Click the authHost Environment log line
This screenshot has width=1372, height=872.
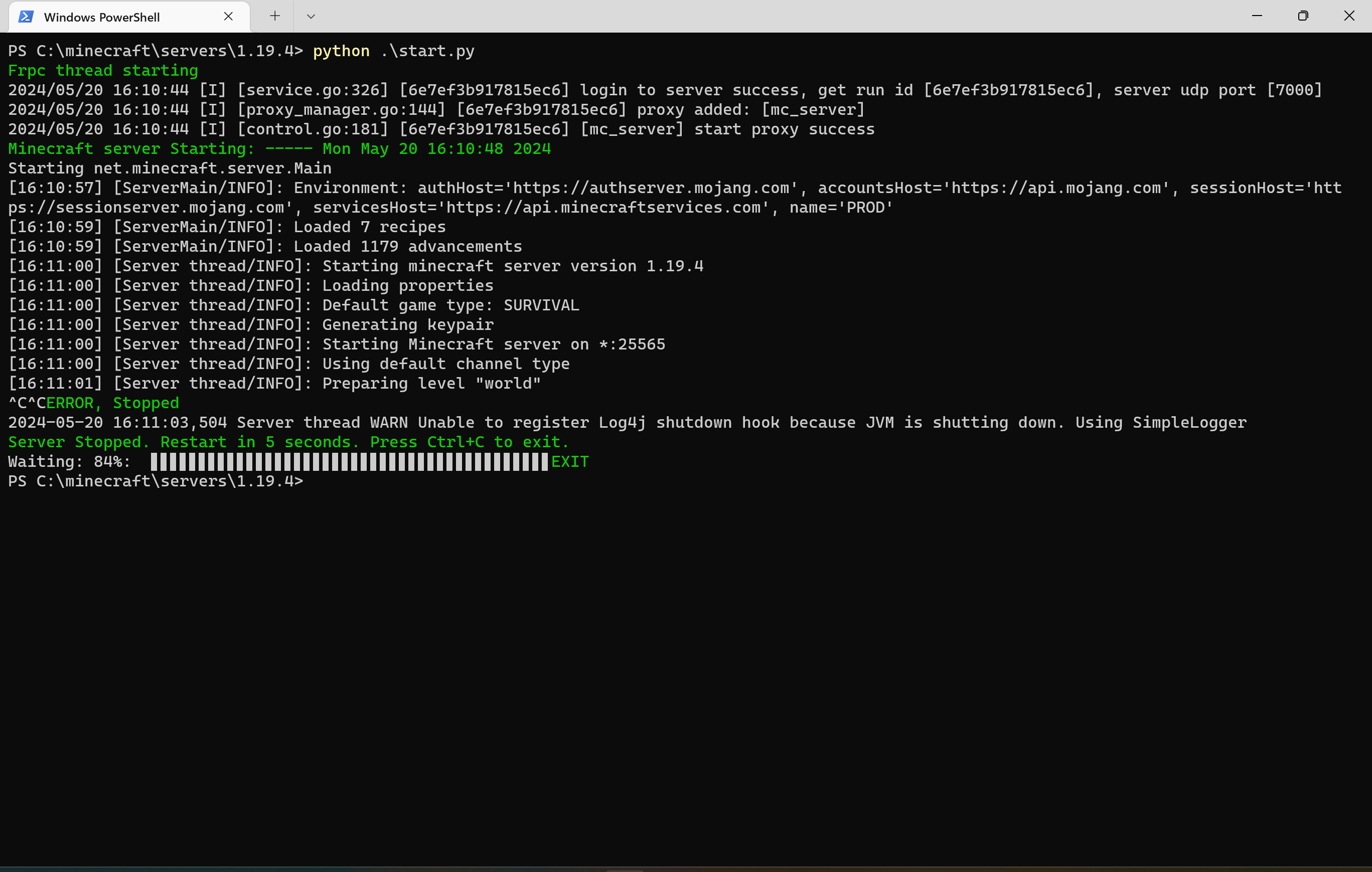pyautogui.click(x=675, y=188)
